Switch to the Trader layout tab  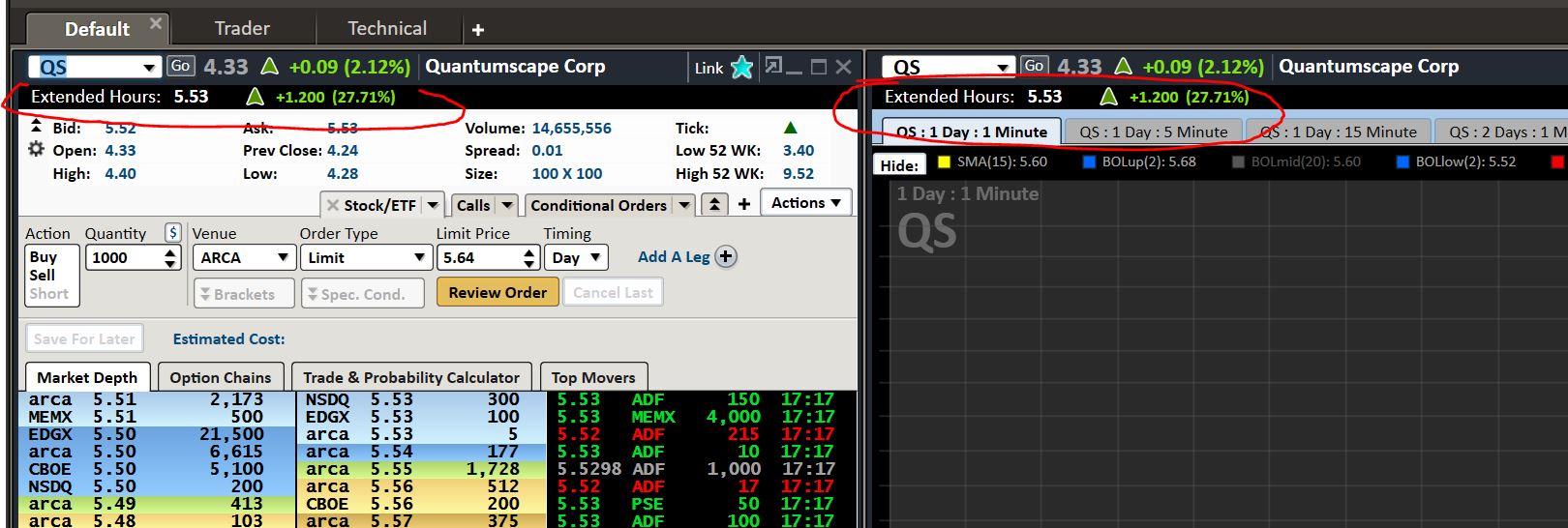coord(242,28)
